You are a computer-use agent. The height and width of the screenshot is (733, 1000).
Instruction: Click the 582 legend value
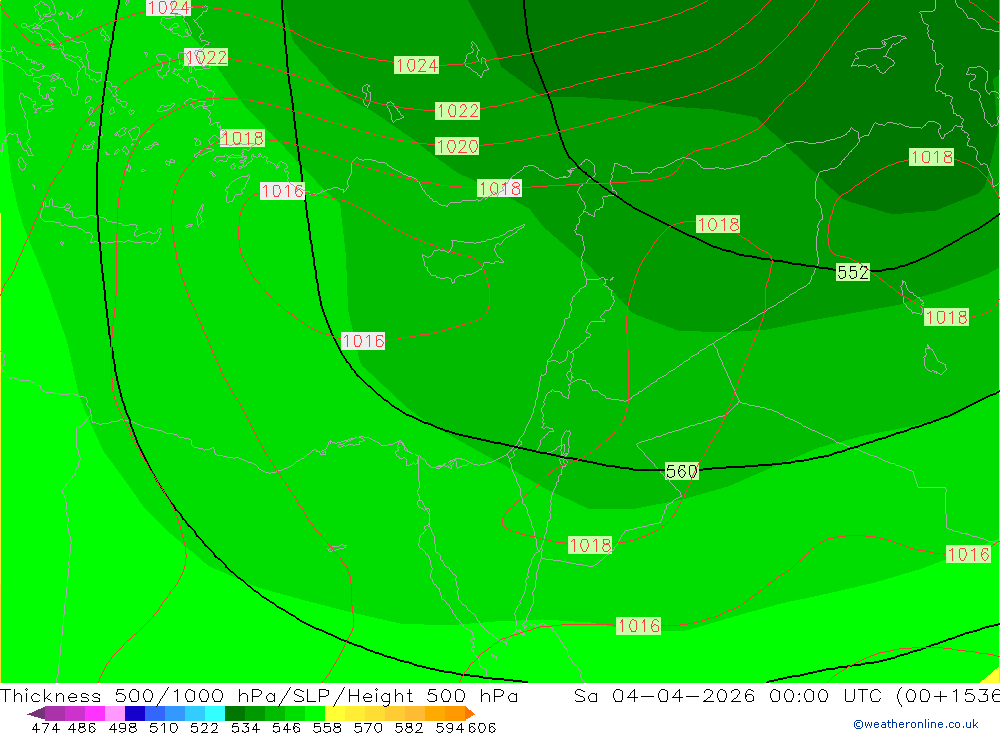pos(408,728)
